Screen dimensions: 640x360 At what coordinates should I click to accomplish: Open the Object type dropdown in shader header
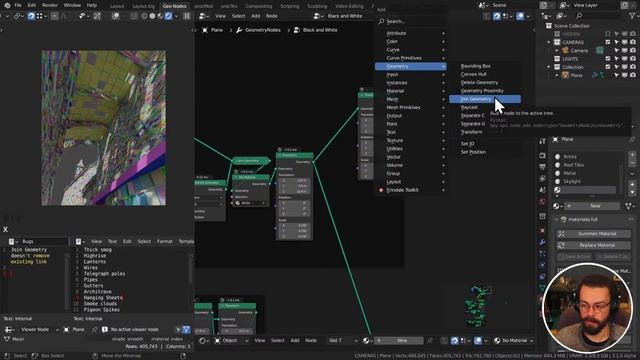[231, 340]
